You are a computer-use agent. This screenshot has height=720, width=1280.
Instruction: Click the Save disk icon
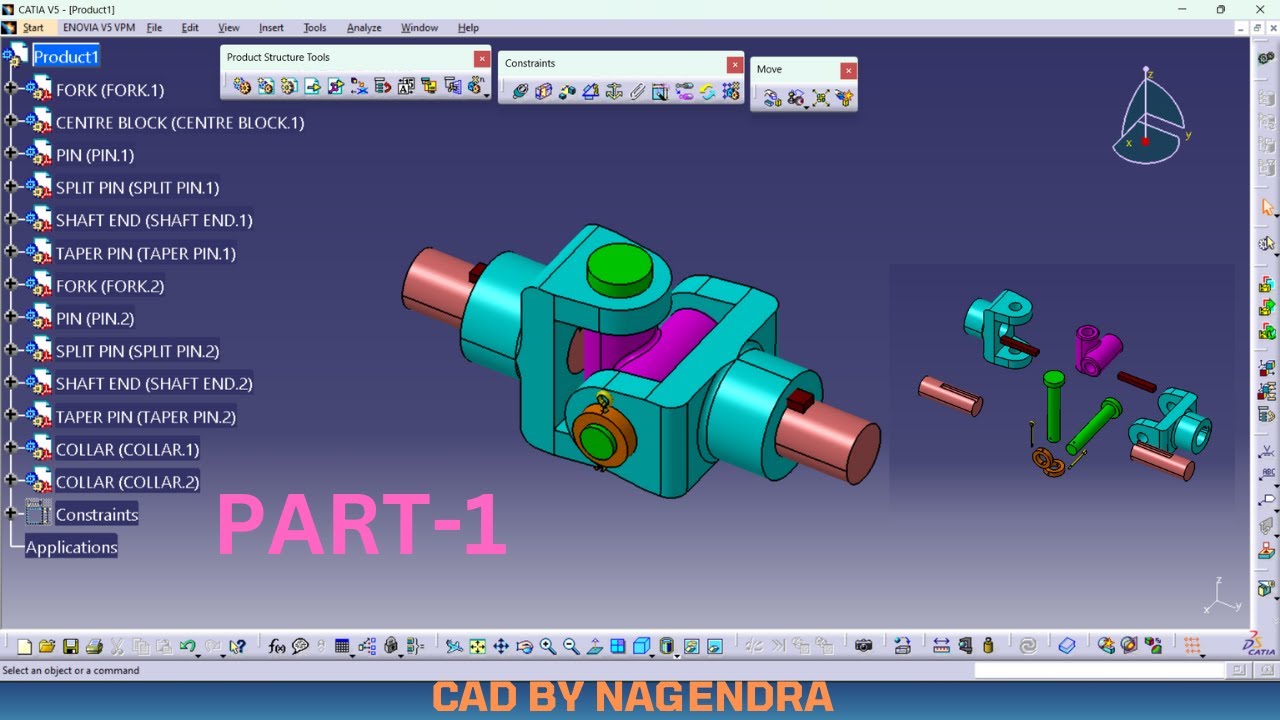click(71, 646)
